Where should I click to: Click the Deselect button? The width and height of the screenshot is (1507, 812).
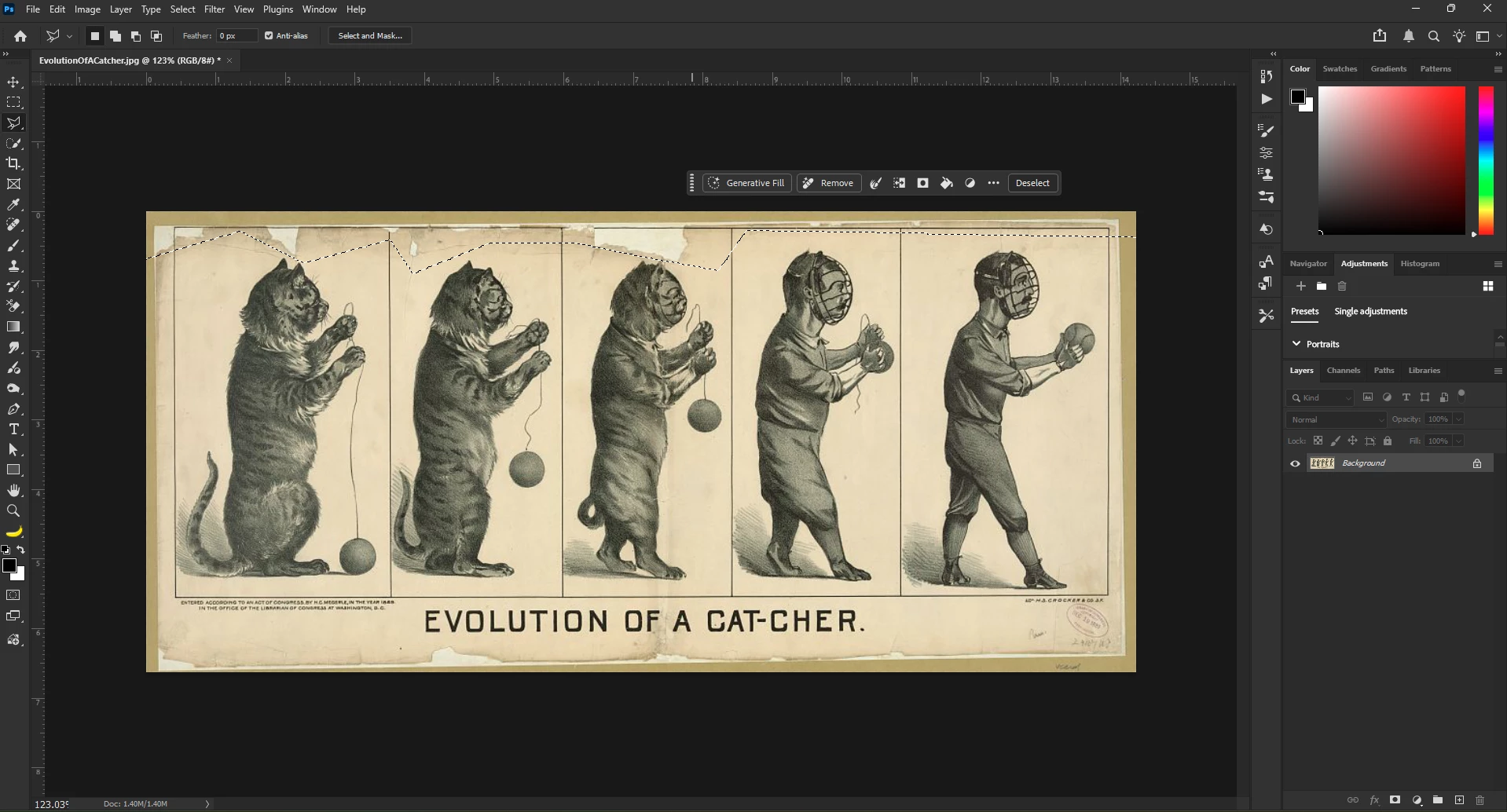click(1032, 183)
